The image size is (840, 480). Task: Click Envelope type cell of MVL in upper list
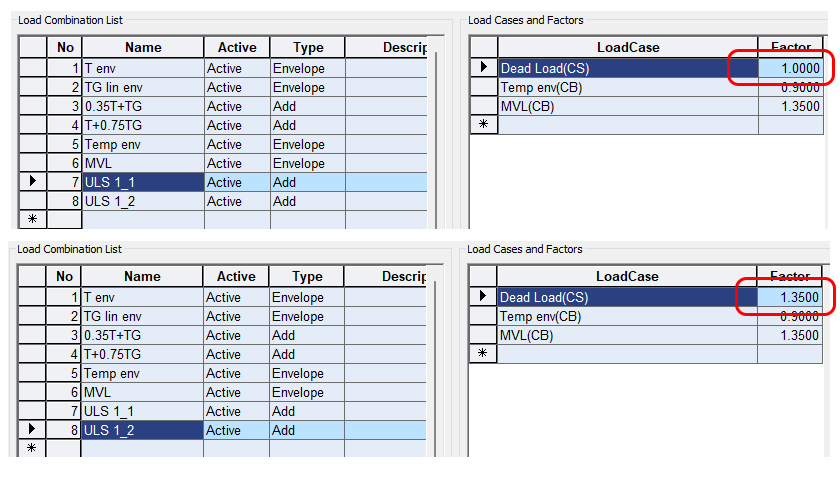pos(307,163)
